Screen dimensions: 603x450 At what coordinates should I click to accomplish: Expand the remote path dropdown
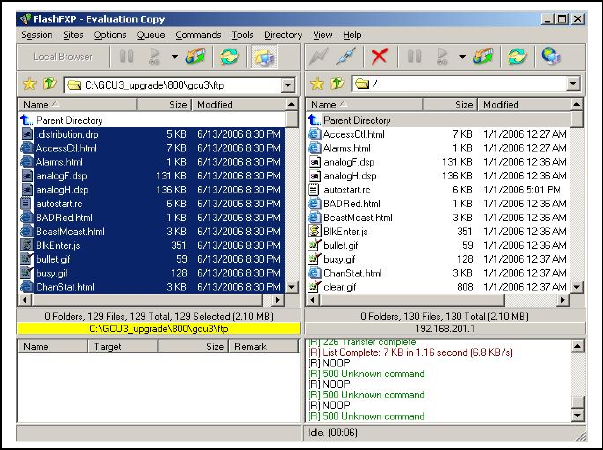pos(573,83)
